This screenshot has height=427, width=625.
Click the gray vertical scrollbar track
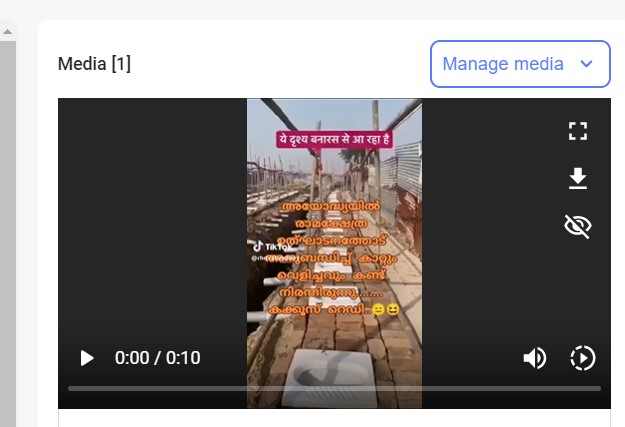tap(8, 233)
